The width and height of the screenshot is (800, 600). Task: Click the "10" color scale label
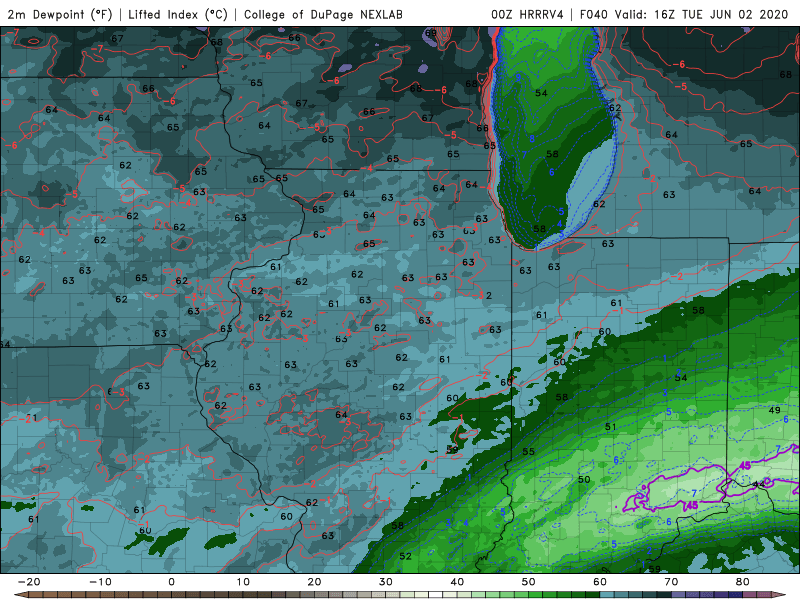point(243,582)
